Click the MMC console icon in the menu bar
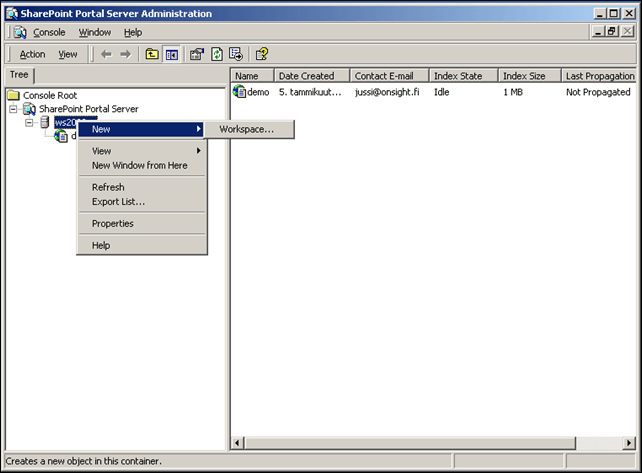 20,32
